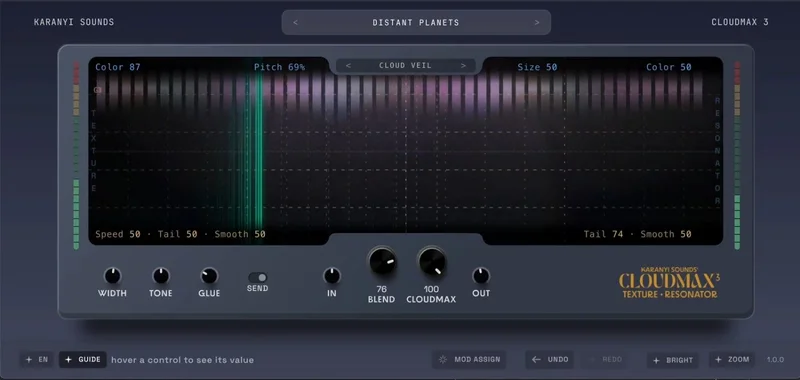
Task: Click the 1.0.0 version number
Action: point(776,360)
